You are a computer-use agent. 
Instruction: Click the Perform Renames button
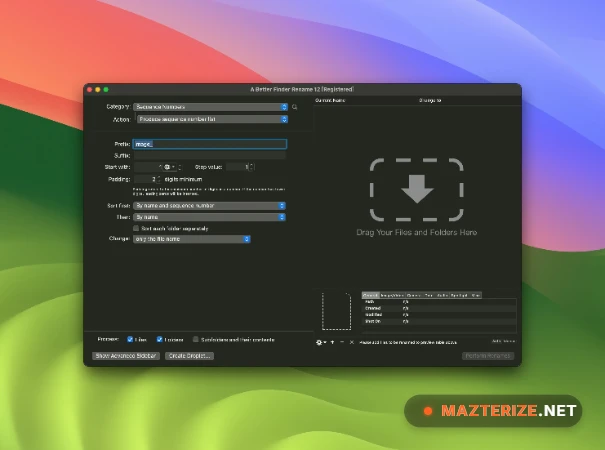coord(488,356)
